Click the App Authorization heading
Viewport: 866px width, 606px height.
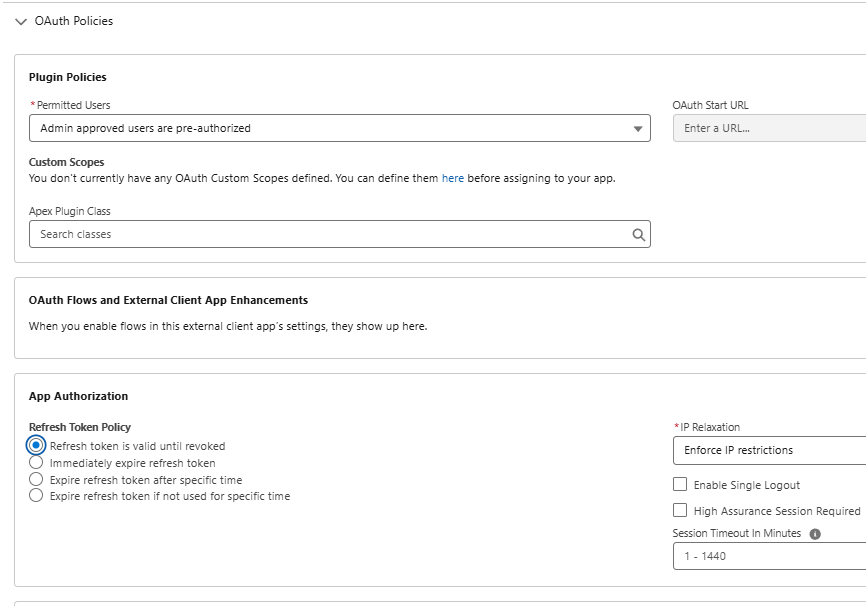pos(78,396)
